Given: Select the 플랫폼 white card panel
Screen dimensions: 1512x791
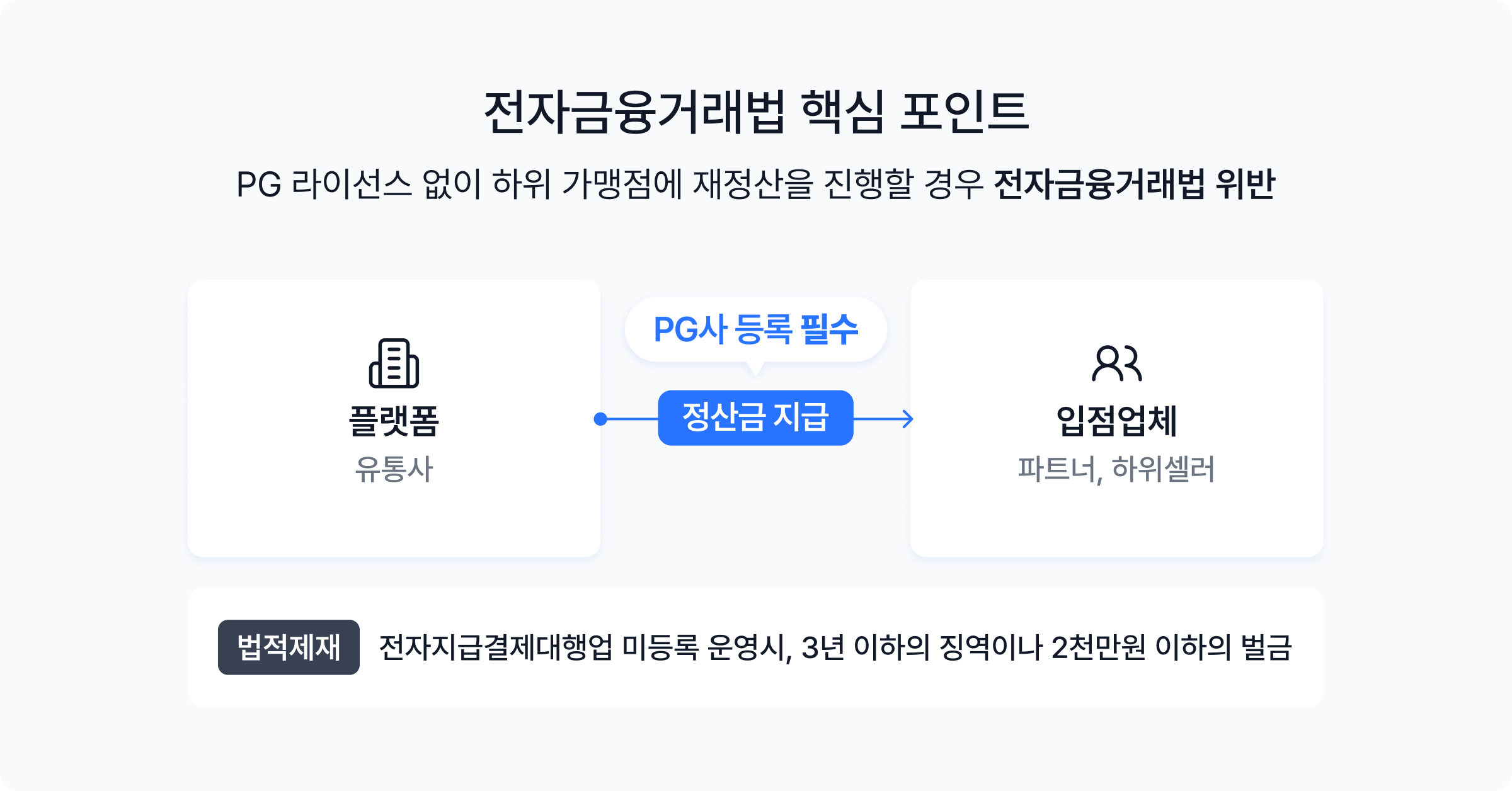Looking at the screenshot, I should pyautogui.click(x=394, y=418).
